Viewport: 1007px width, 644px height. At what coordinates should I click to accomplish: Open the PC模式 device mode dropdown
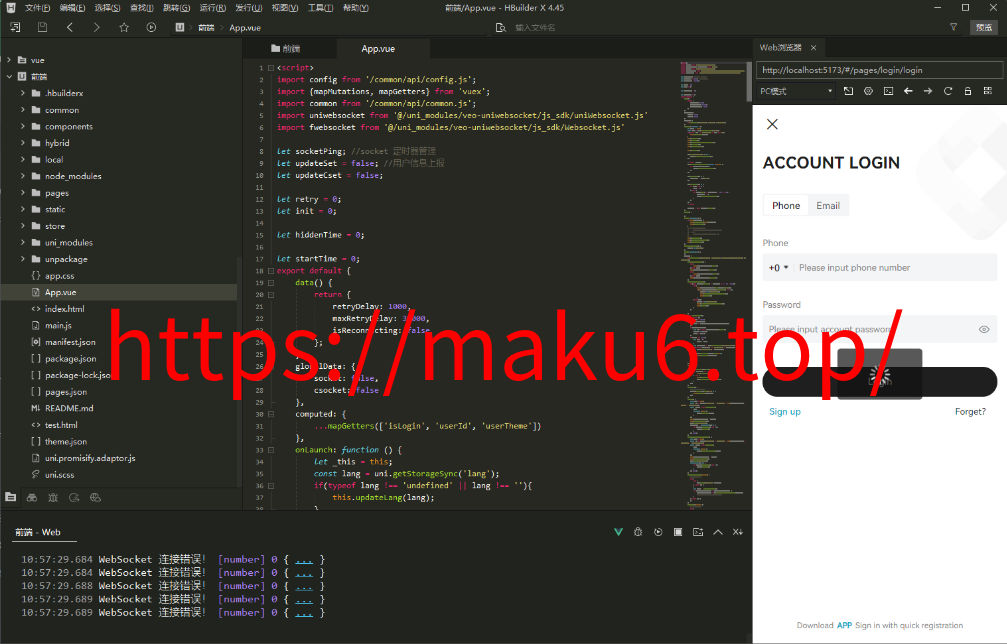click(796, 91)
